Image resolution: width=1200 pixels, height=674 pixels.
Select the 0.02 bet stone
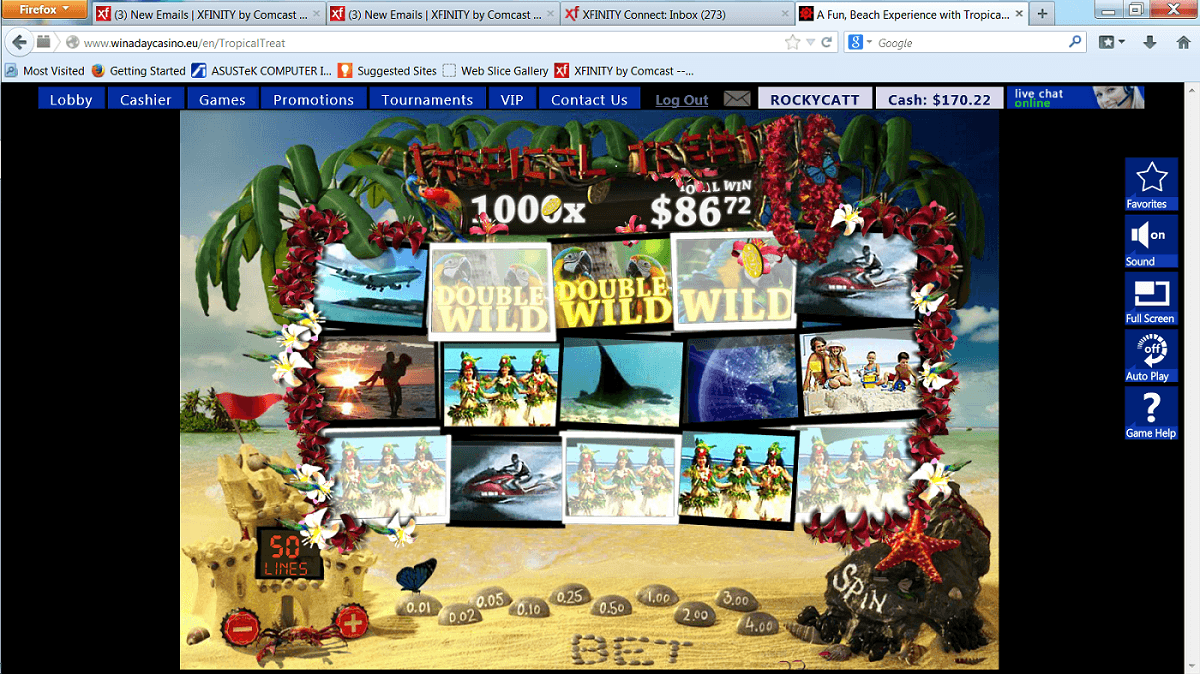tap(463, 616)
